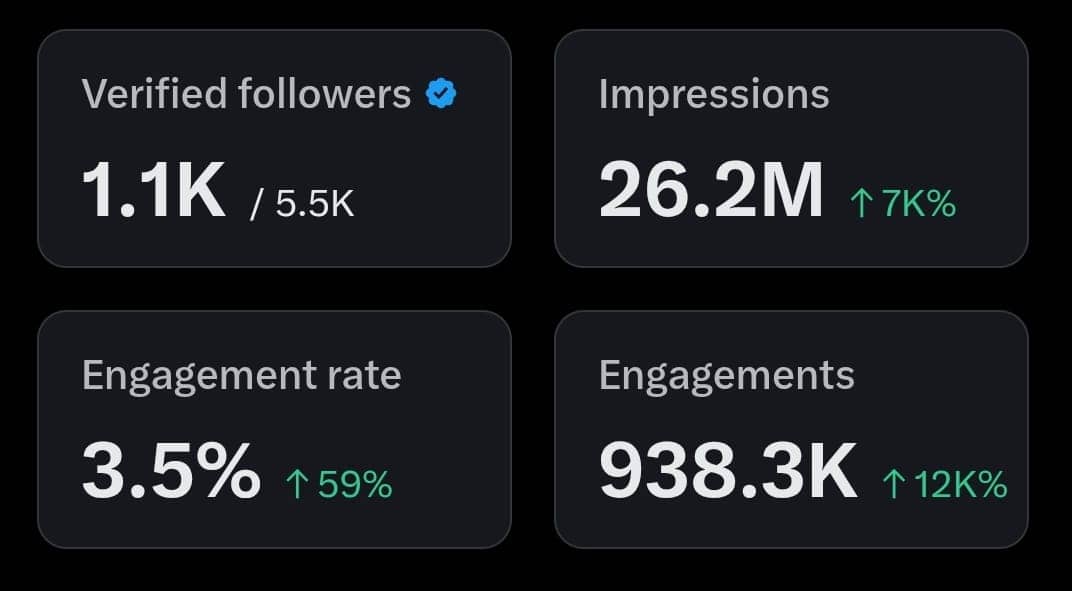Click the green arrow beside 12K%
This screenshot has width=1072, height=591.
click(x=893, y=484)
